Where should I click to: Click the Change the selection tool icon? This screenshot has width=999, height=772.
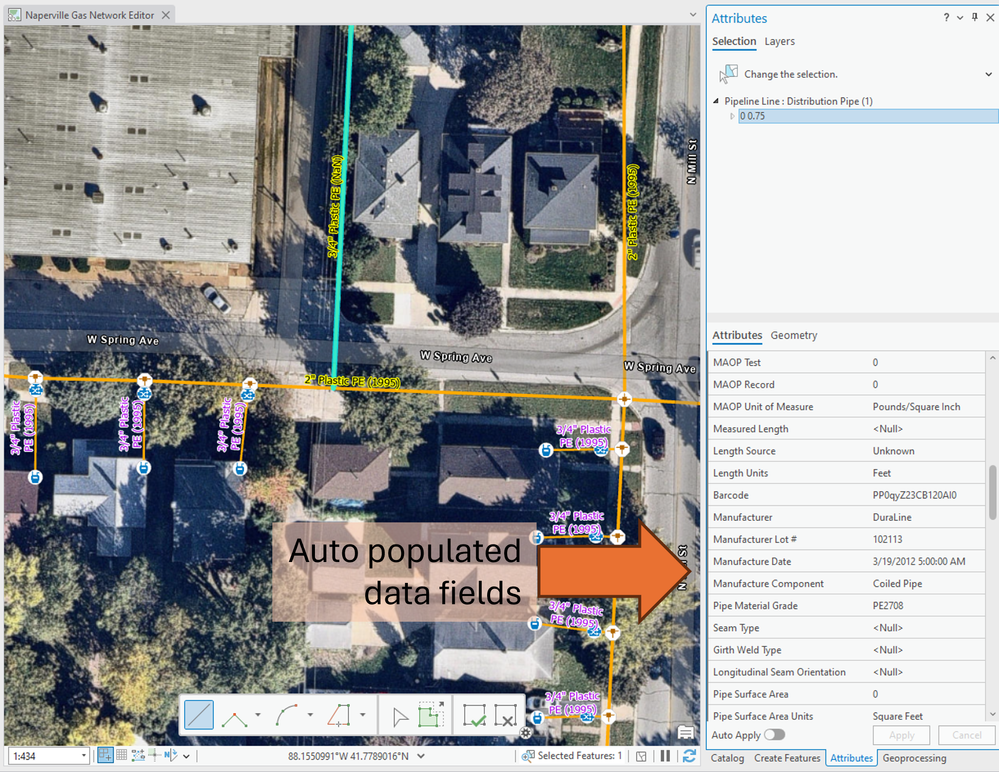pyautogui.click(x=728, y=74)
